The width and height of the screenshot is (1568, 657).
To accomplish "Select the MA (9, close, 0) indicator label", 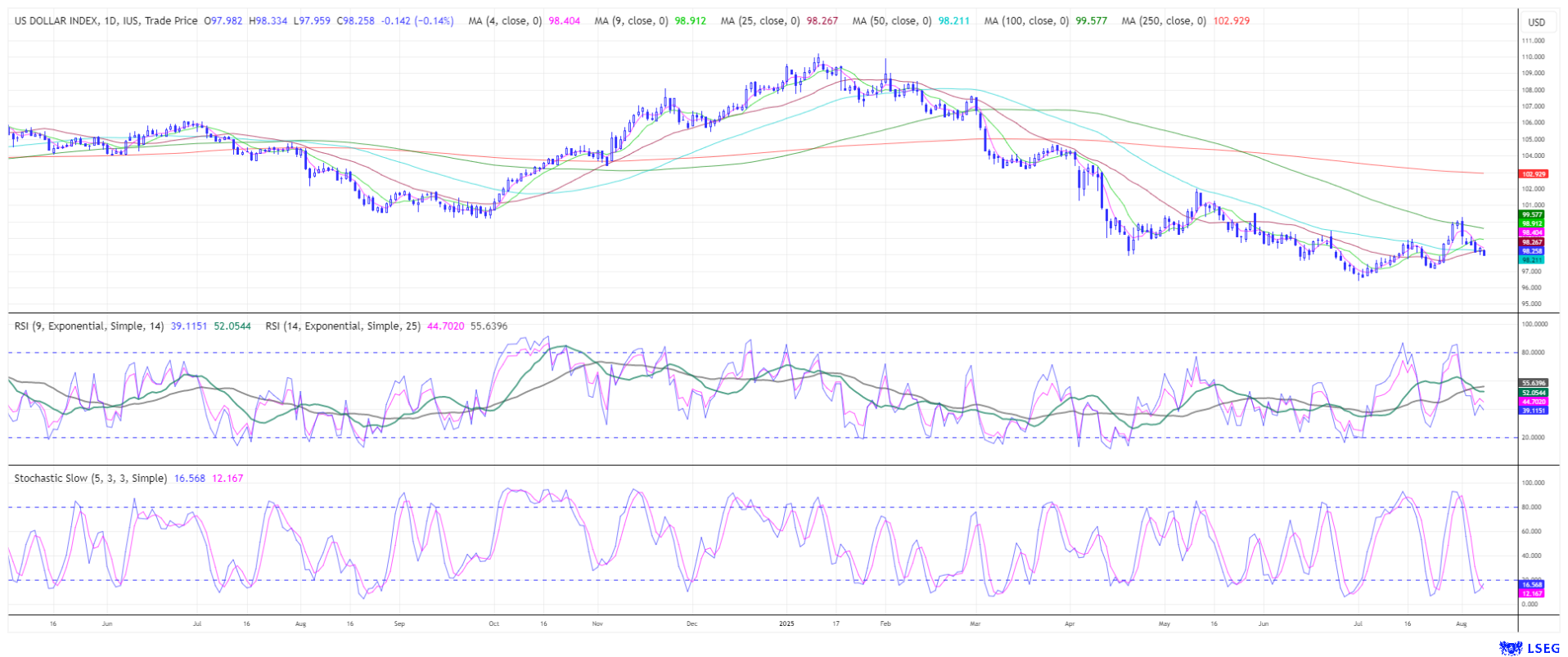I will click(631, 21).
